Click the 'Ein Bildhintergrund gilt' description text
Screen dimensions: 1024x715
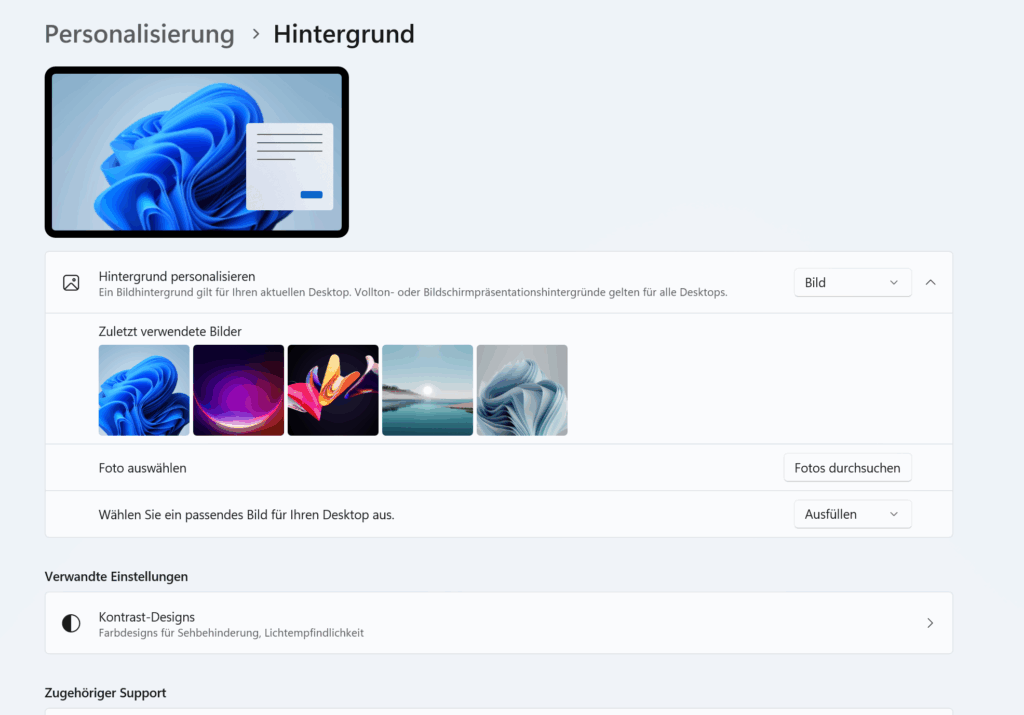pos(413,293)
